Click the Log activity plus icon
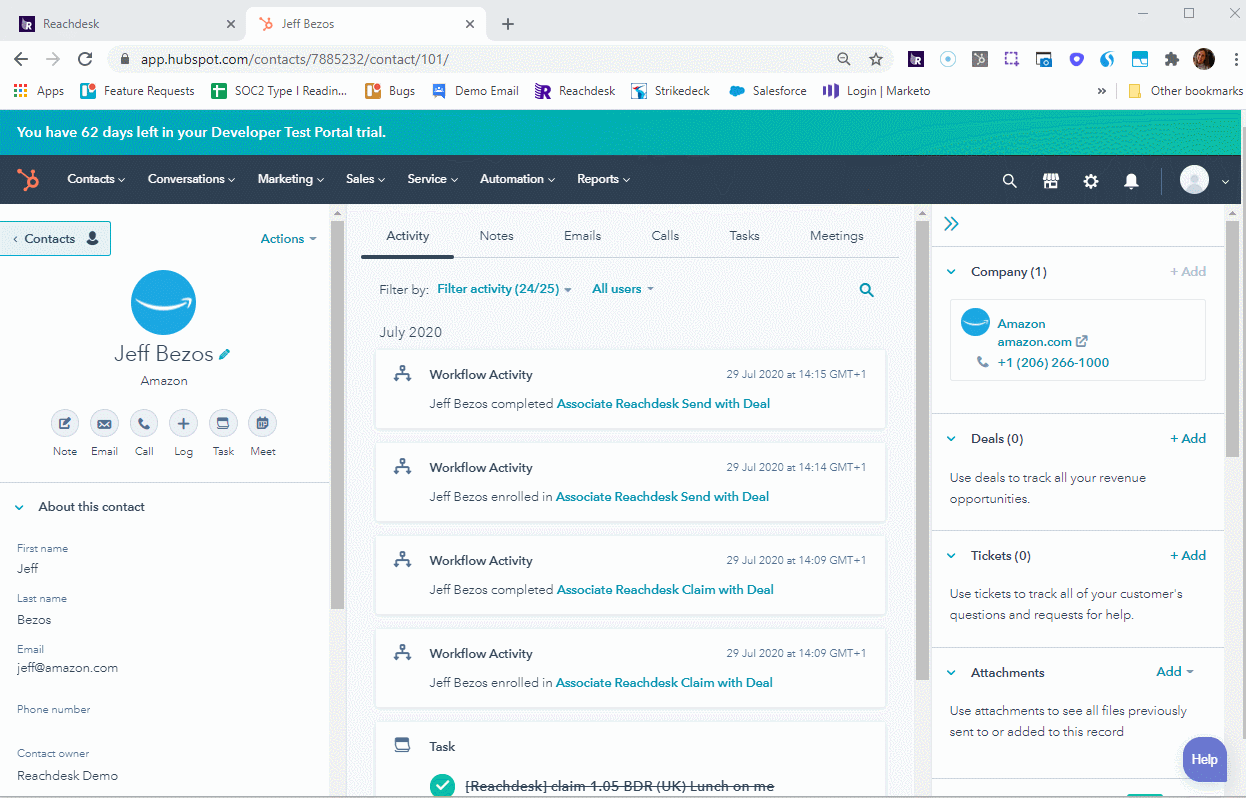1246x798 pixels. [183, 423]
